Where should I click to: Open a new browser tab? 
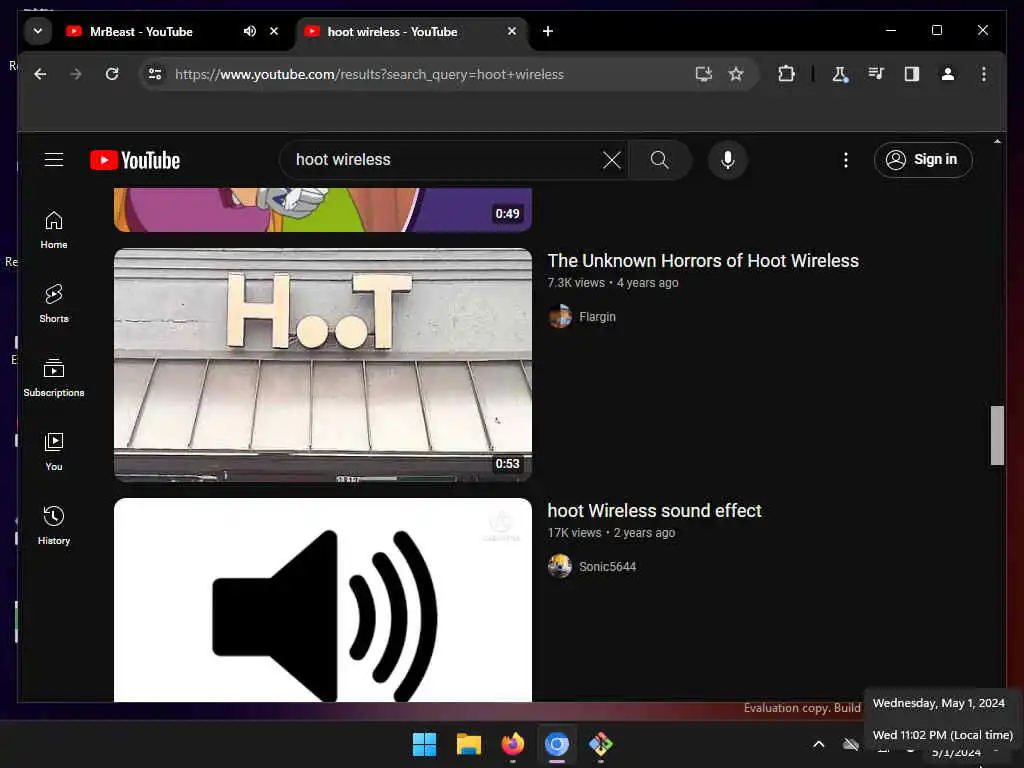(x=548, y=31)
